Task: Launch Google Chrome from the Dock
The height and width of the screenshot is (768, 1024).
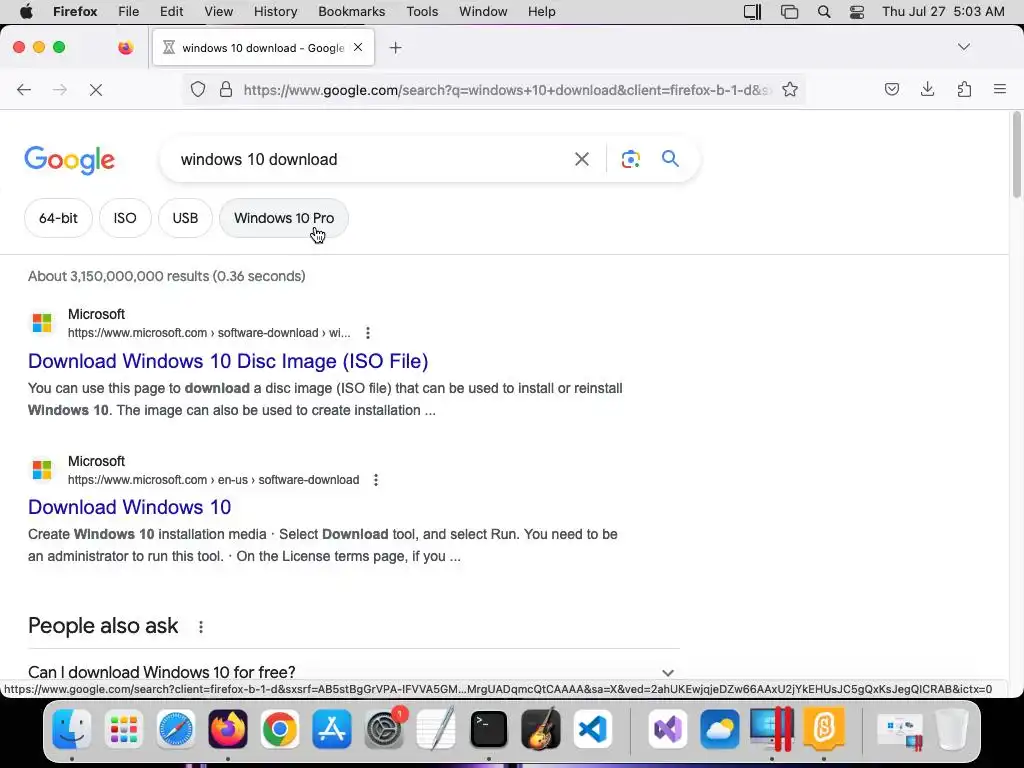Action: click(x=280, y=729)
